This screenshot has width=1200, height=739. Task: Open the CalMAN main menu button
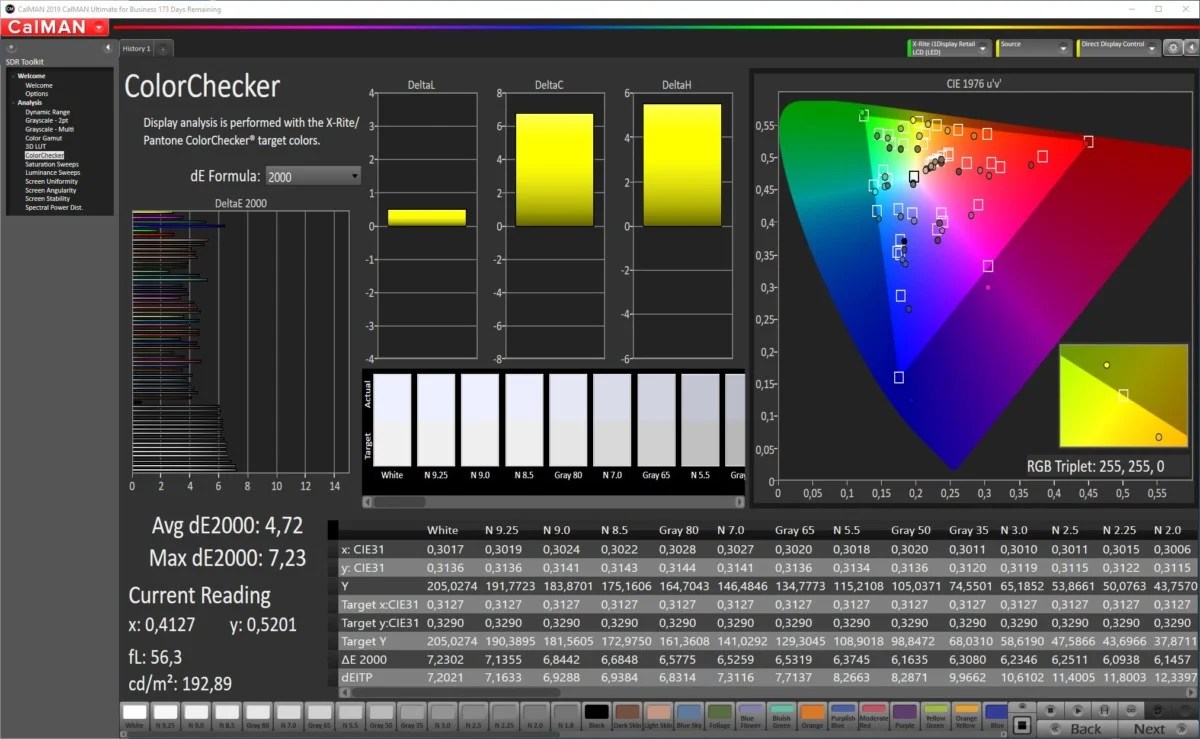coord(56,26)
